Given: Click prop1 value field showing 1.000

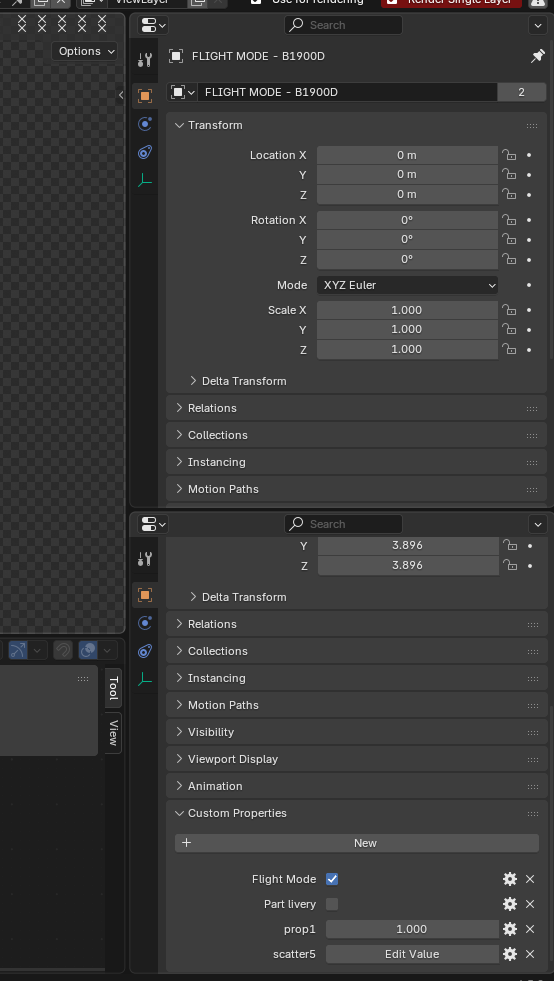Looking at the screenshot, I should pyautogui.click(x=412, y=929).
